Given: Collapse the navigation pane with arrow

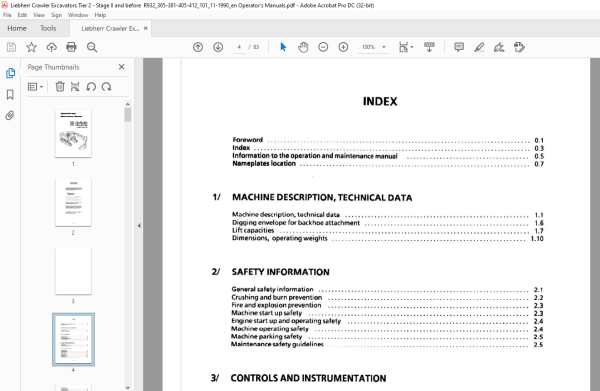Looking at the screenshot, I should point(139,226).
